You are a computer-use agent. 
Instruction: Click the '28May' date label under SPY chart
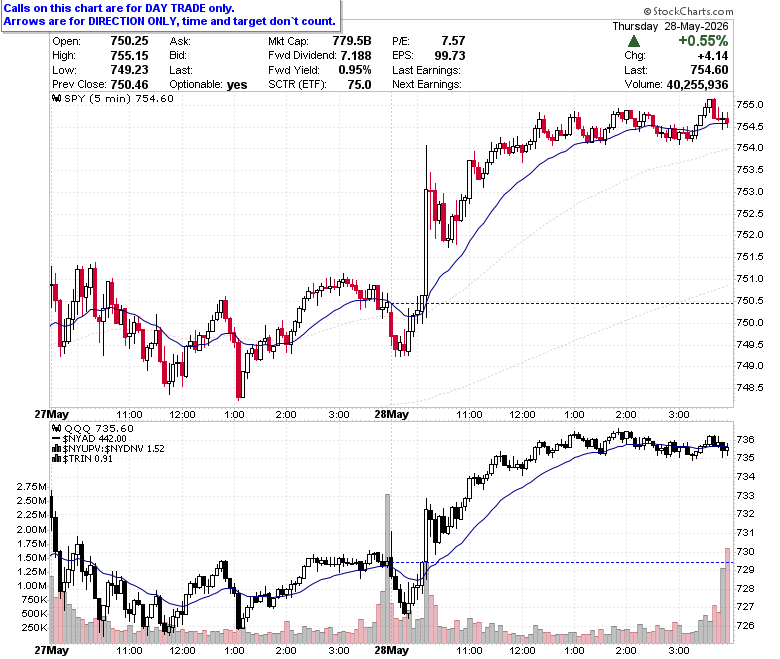coord(391,414)
